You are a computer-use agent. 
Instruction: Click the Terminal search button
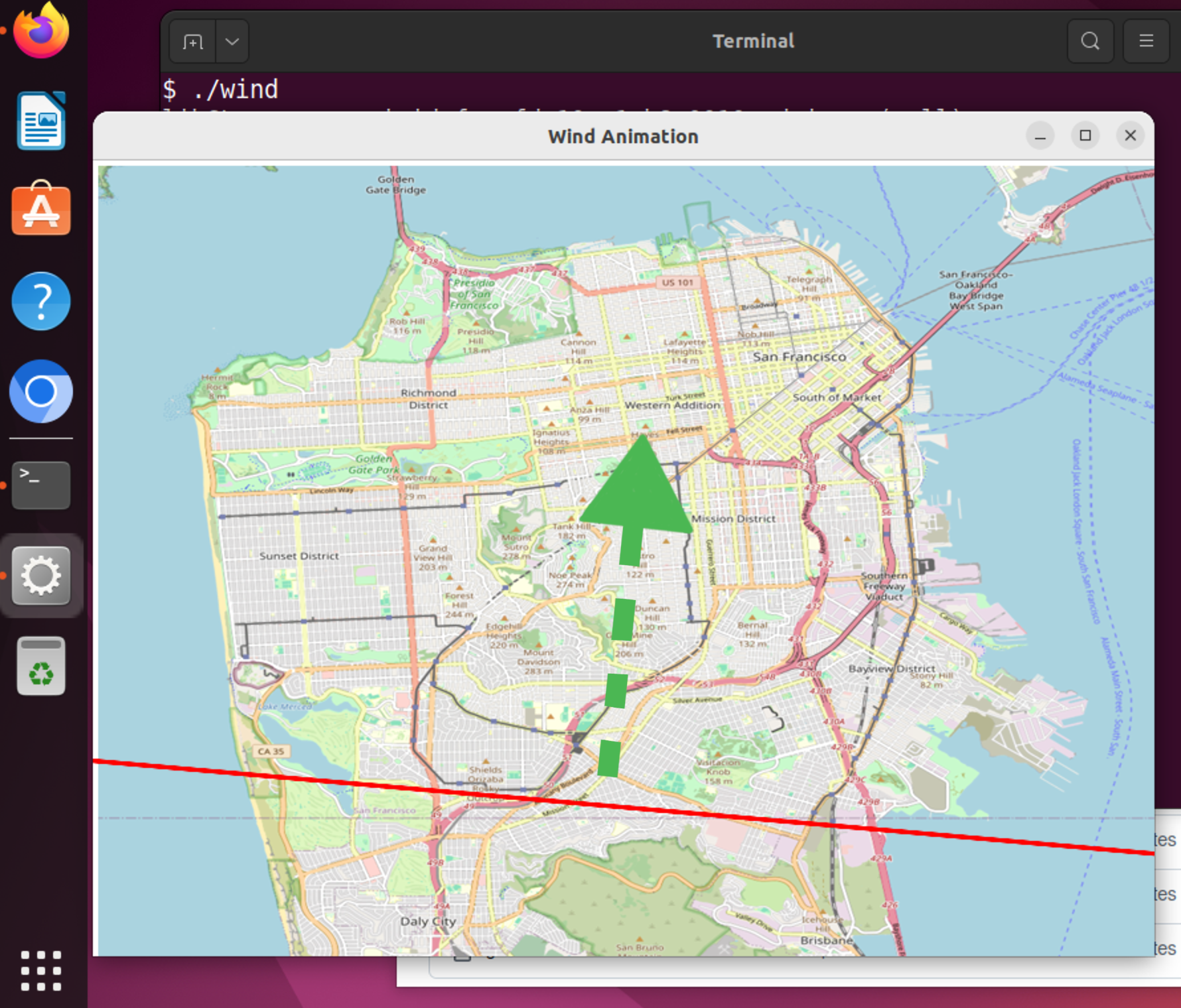(1090, 41)
